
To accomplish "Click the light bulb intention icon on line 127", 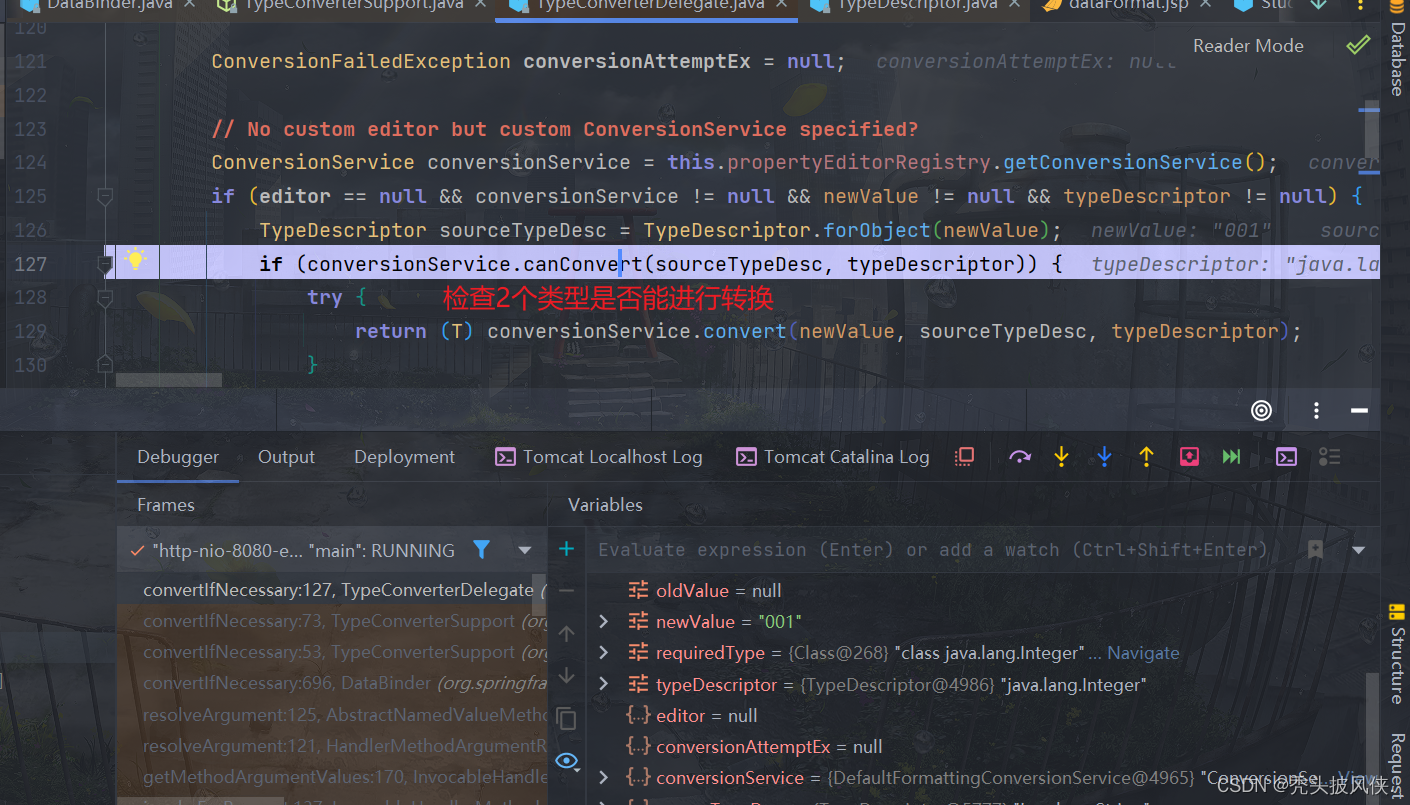I will (x=134, y=262).
